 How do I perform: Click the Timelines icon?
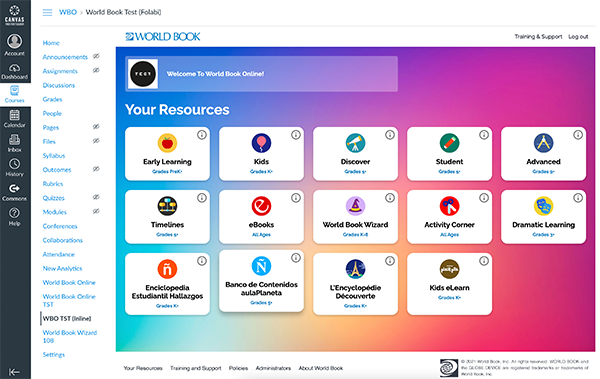(x=167, y=206)
